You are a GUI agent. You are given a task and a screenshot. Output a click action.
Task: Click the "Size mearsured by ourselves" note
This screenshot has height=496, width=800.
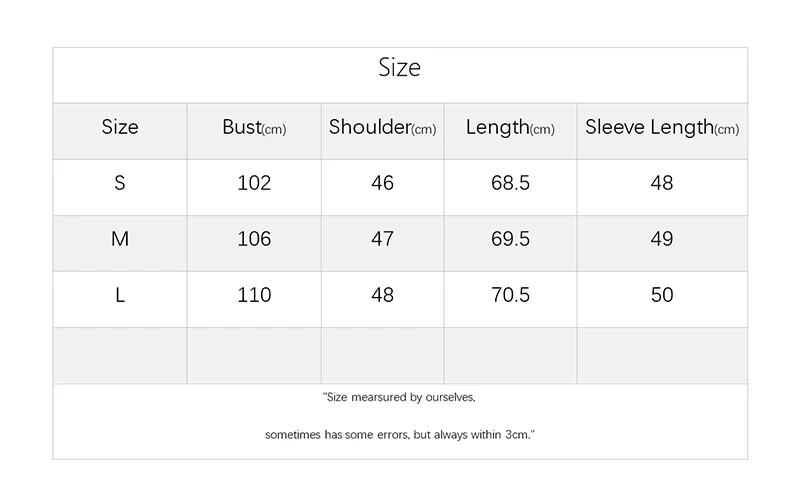(399, 397)
